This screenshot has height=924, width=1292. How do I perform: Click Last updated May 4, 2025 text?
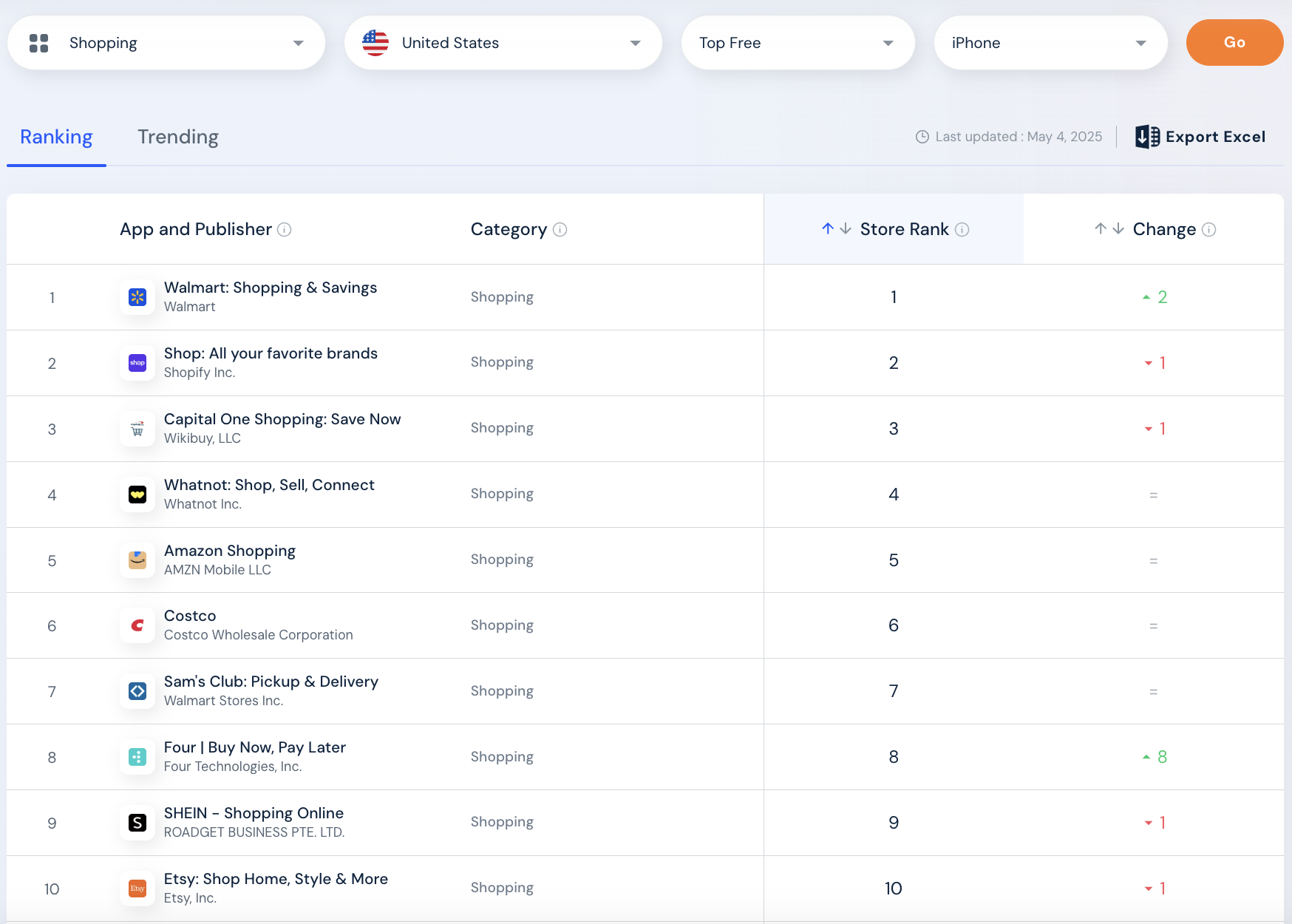[x=1019, y=137]
